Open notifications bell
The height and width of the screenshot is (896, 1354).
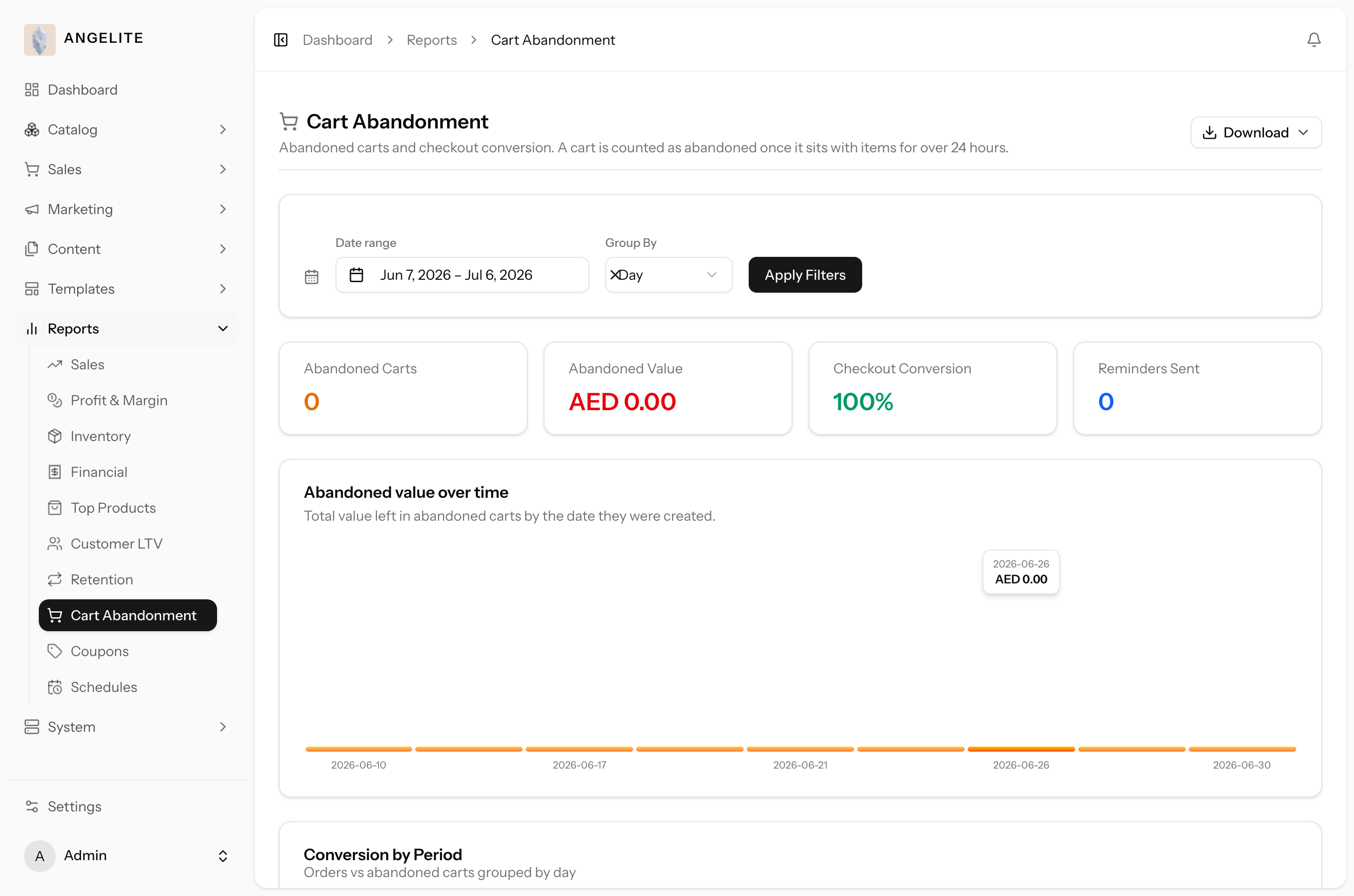(x=1314, y=40)
